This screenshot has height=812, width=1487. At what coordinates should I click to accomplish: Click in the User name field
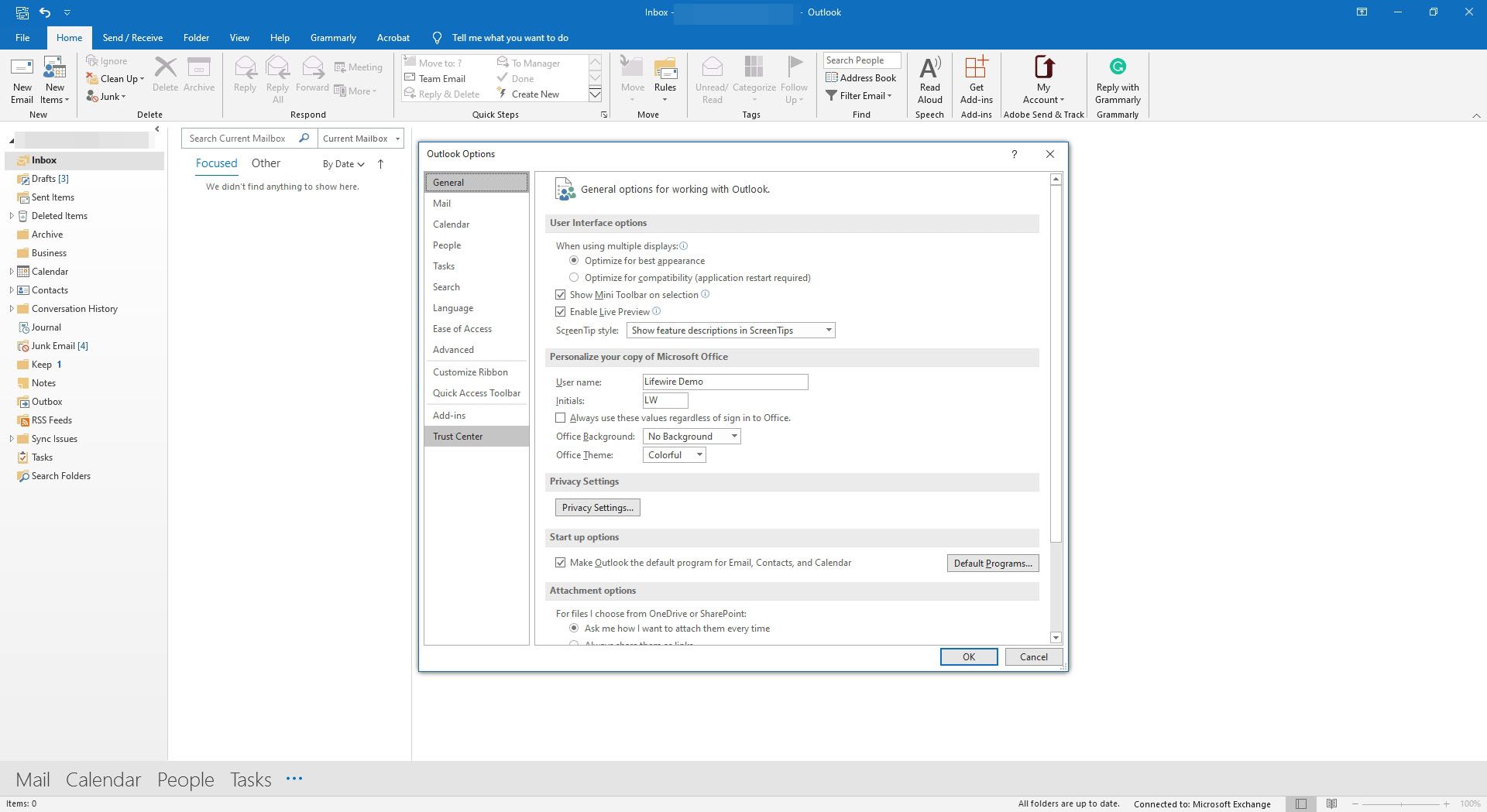tap(725, 382)
